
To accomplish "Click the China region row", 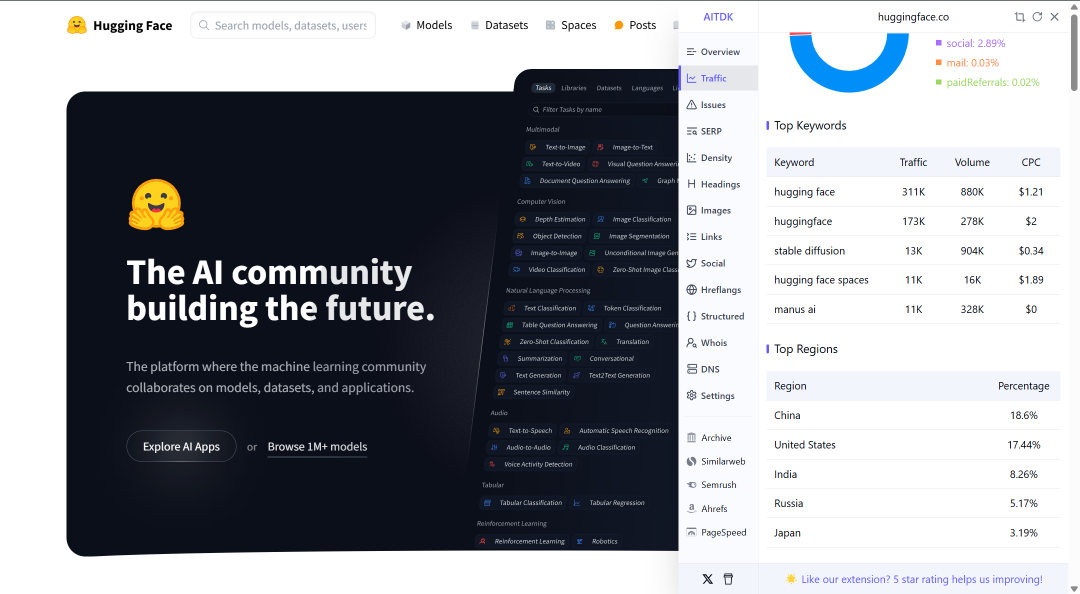I will coord(913,416).
